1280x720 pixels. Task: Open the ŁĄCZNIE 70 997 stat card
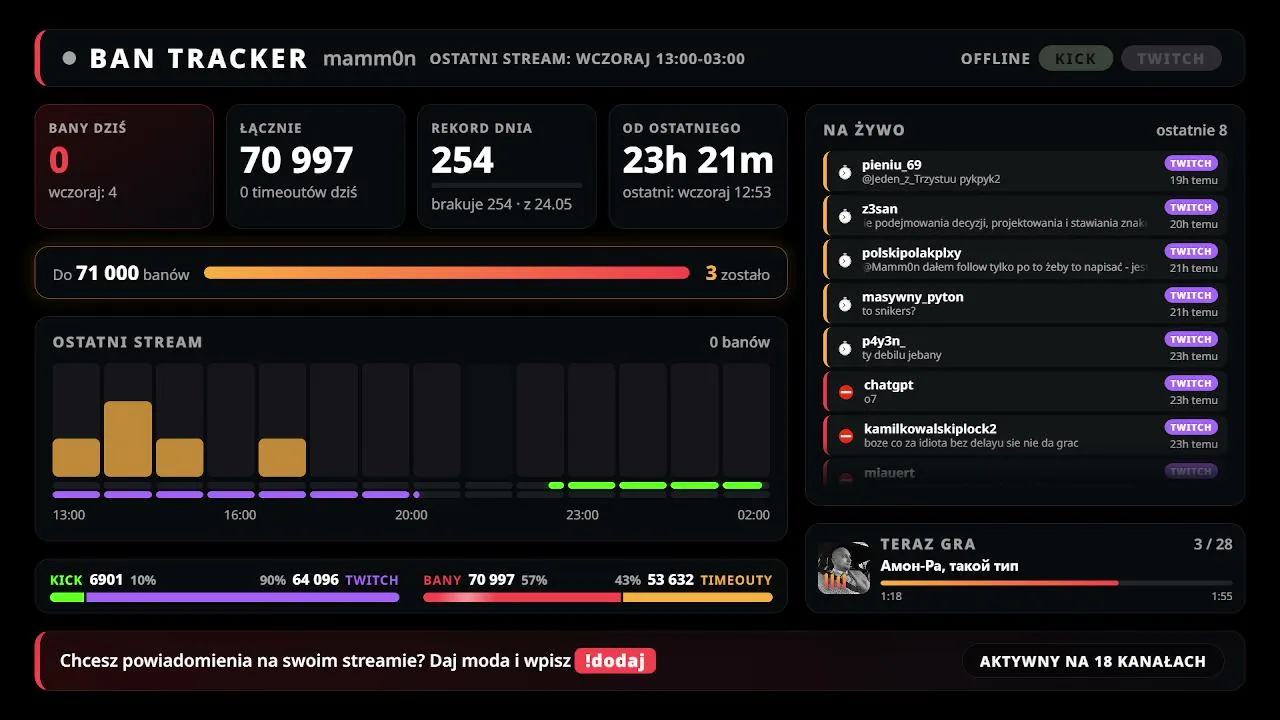coord(315,166)
